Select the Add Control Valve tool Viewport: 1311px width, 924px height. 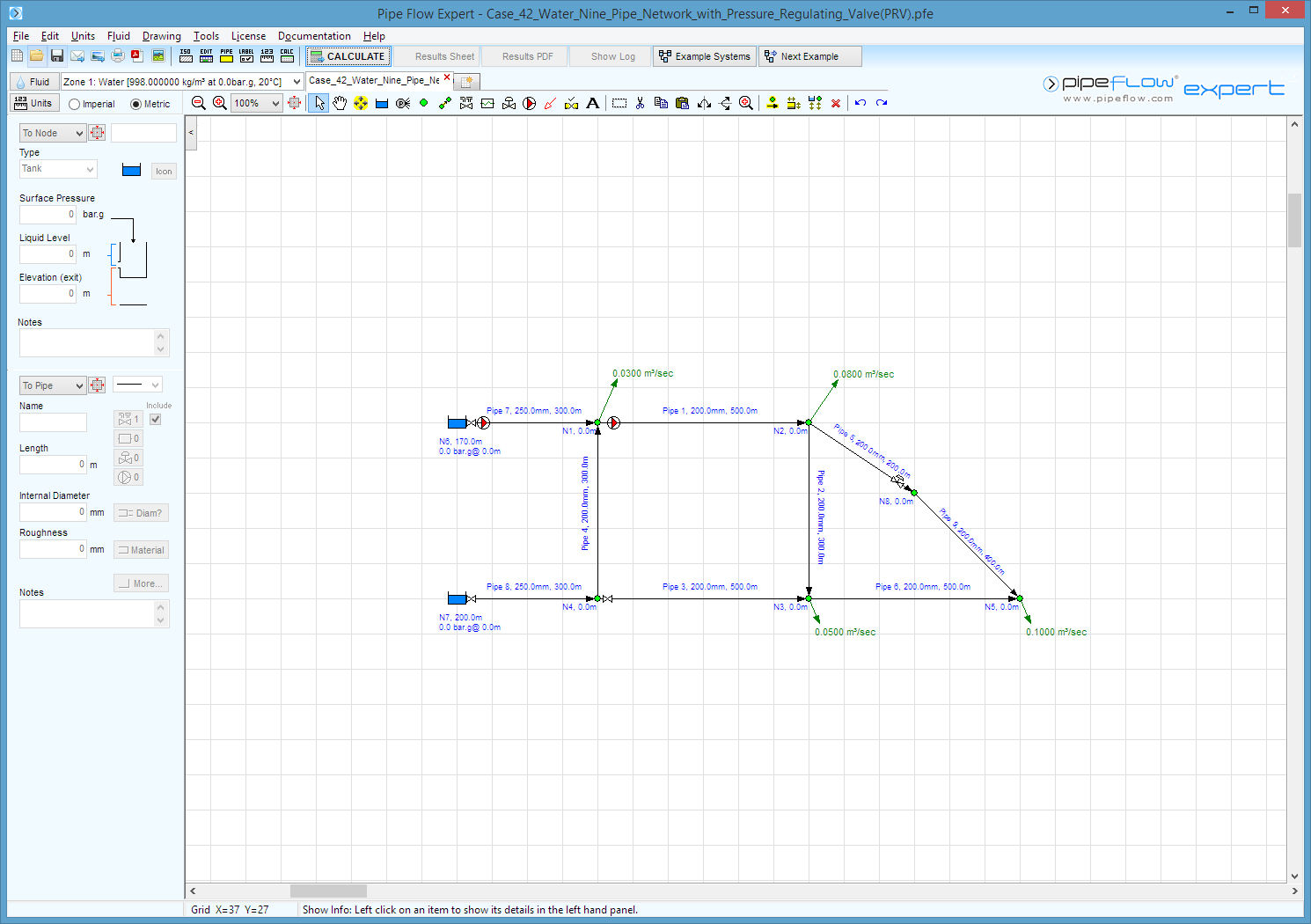[509, 103]
